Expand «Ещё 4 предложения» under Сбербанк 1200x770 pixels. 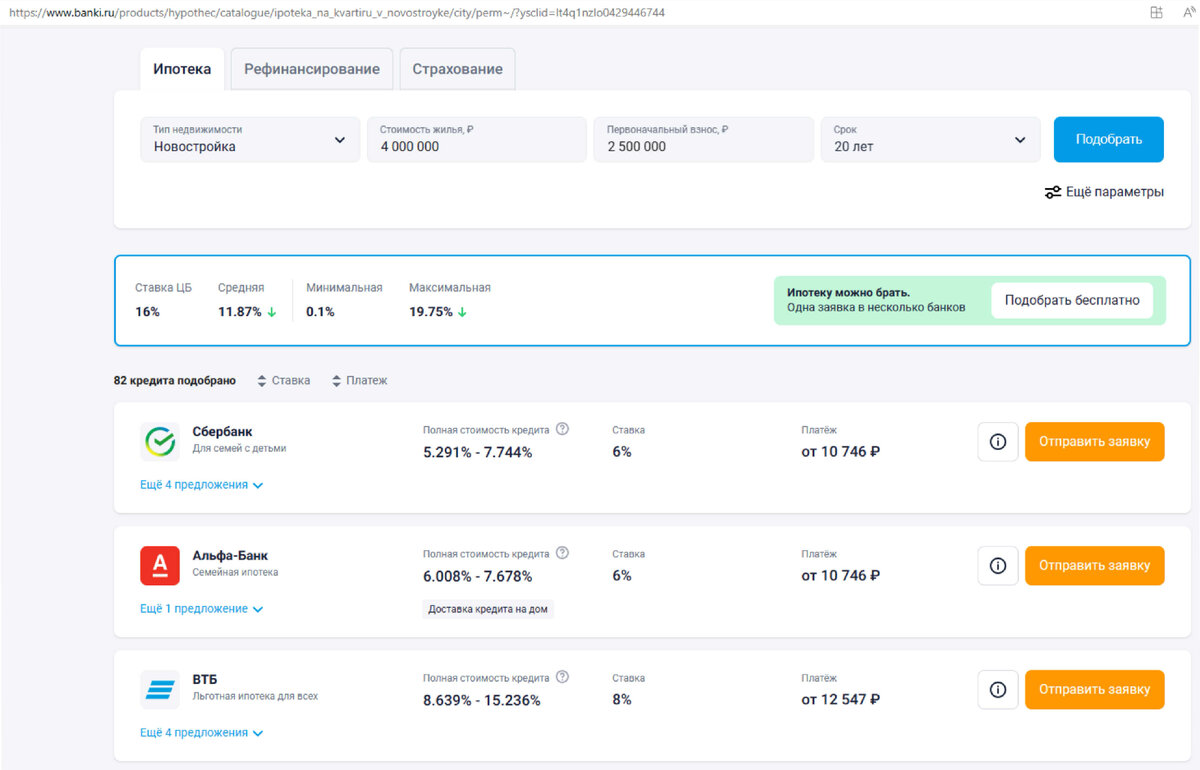[x=202, y=484]
